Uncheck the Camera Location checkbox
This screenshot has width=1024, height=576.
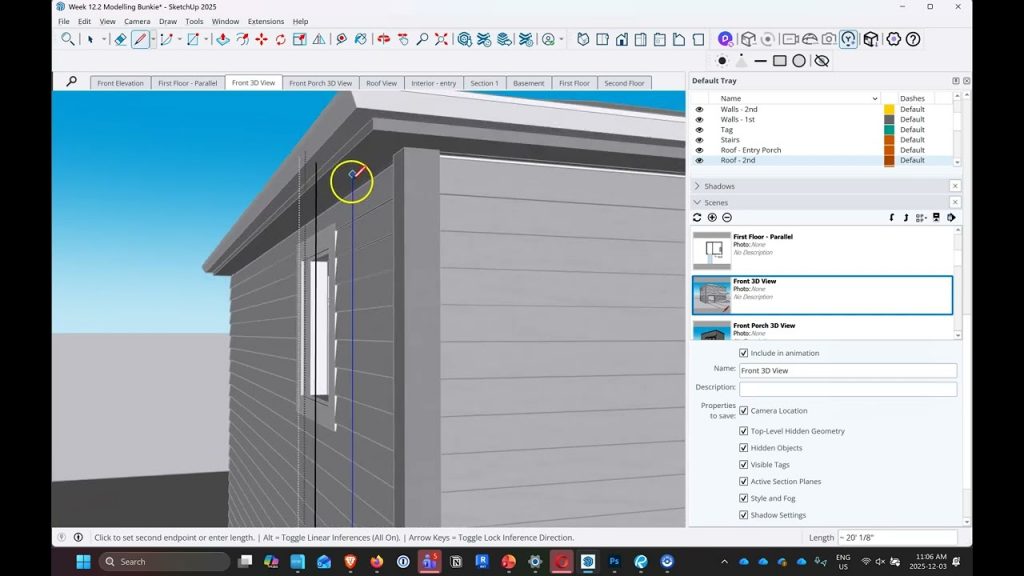point(743,410)
